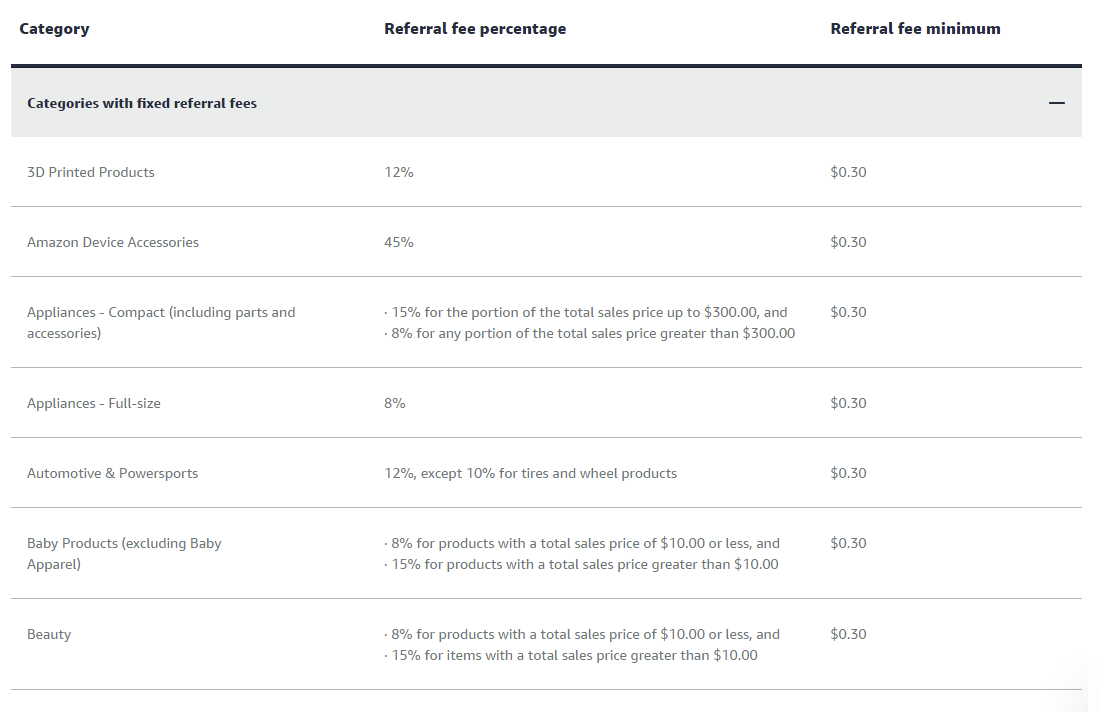Screen dimensions: 1099x712
Task: Click the minus icon in section header
Action: 1057,103
